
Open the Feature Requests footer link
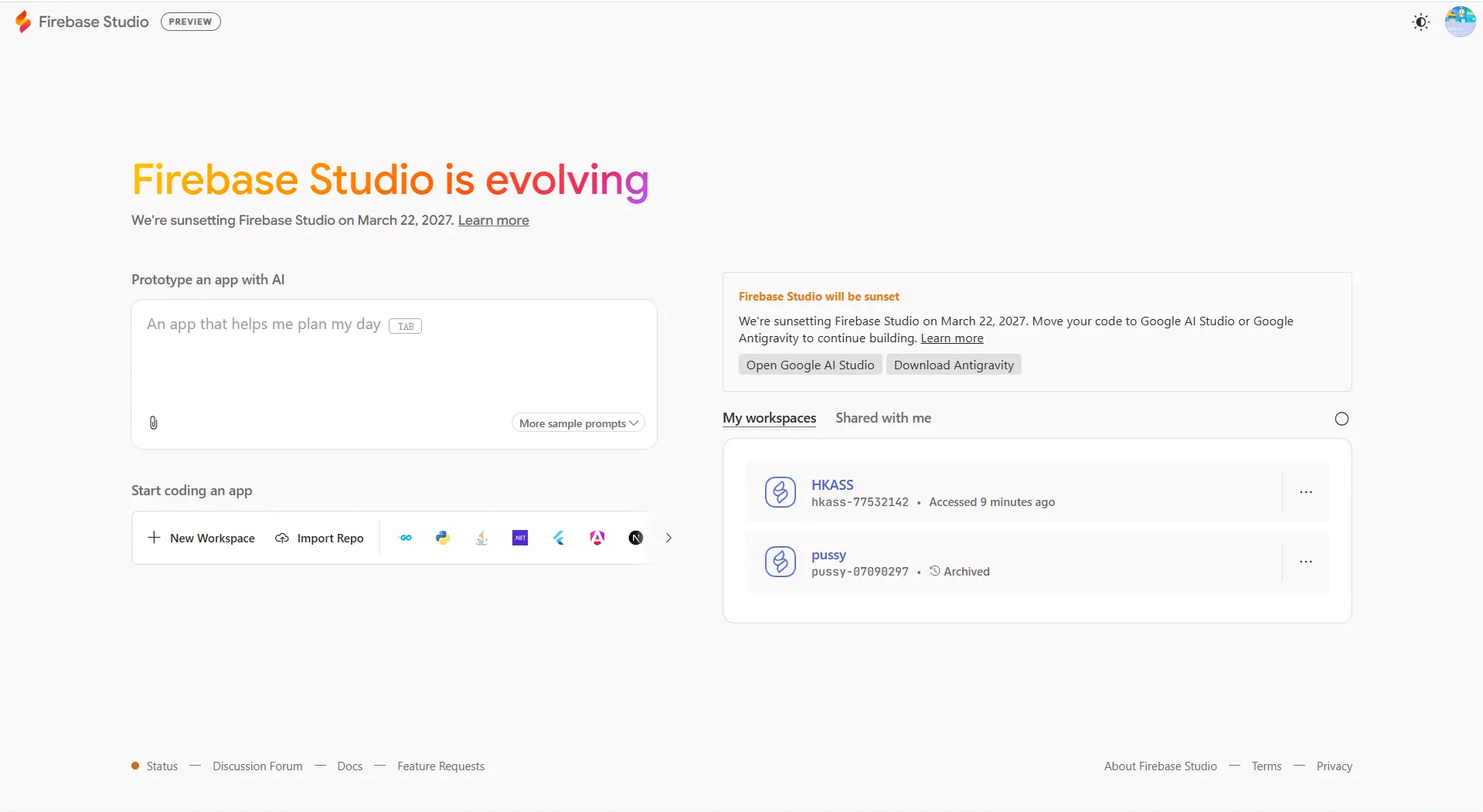point(440,766)
